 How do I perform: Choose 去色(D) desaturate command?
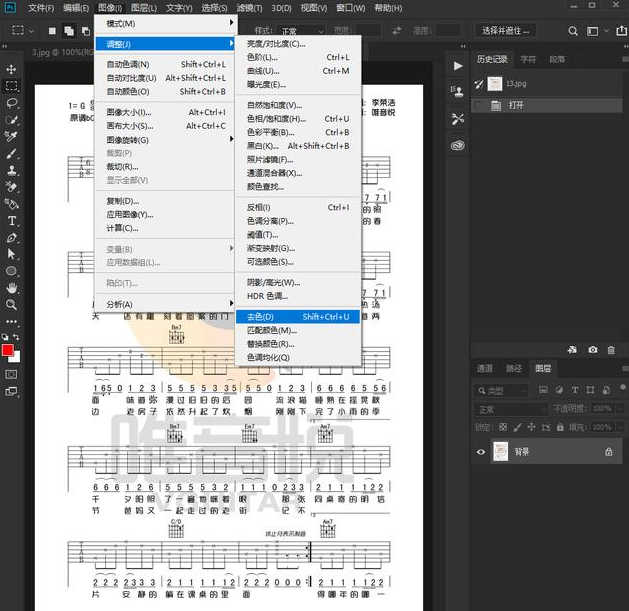(x=298, y=317)
